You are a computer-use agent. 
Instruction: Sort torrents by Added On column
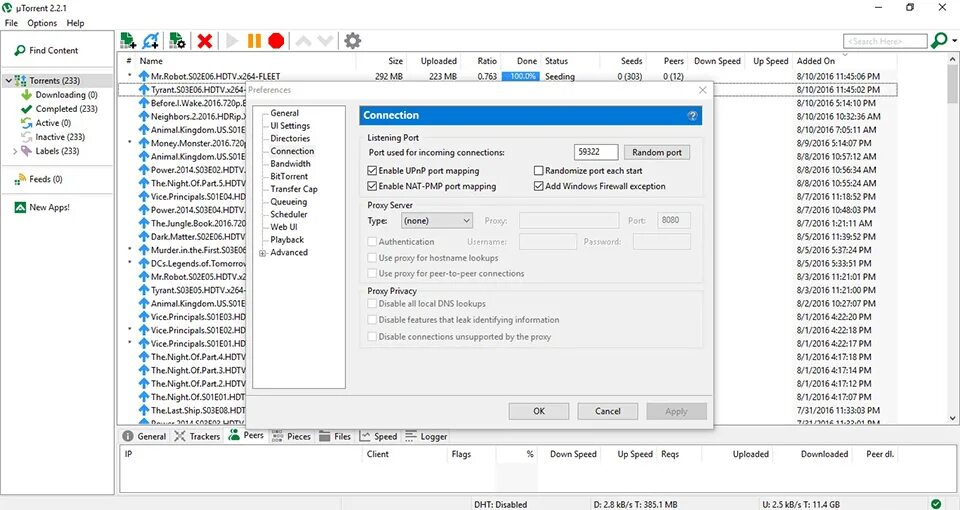click(x=816, y=61)
